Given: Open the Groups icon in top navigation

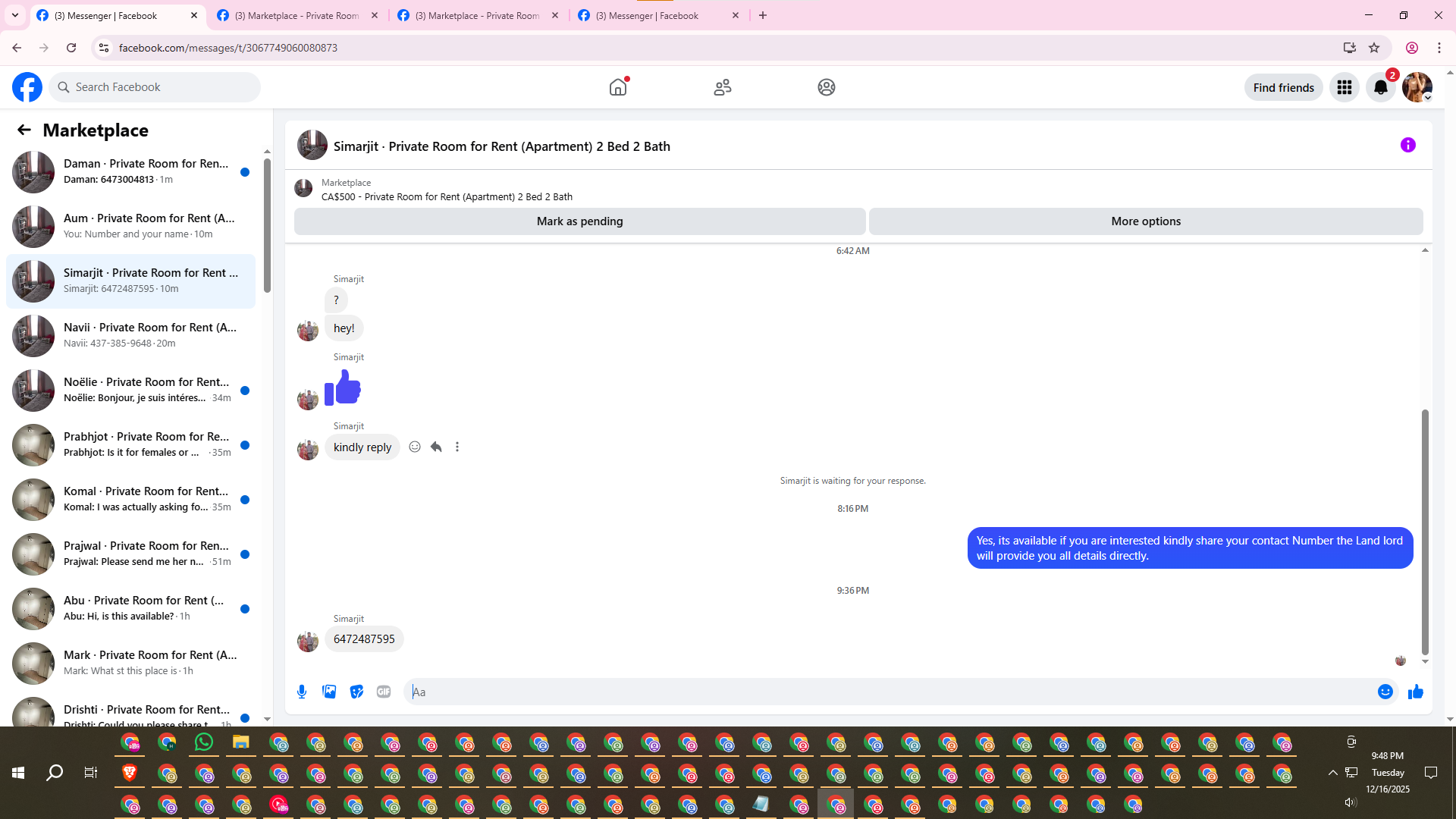Looking at the screenshot, I should tap(827, 87).
